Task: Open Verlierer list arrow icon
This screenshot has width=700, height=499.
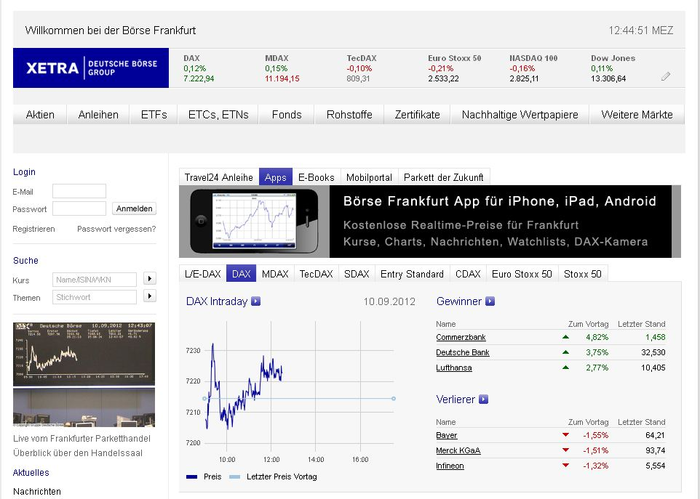Action: click(483, 399)
